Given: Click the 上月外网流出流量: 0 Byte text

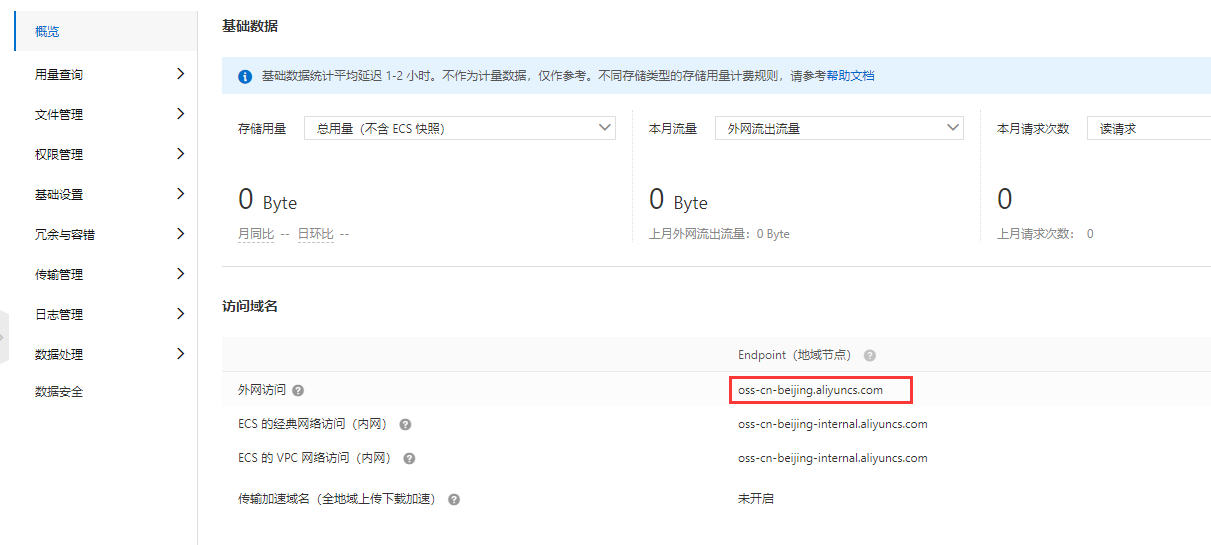Looking at the screenshot, I should 719,234.
